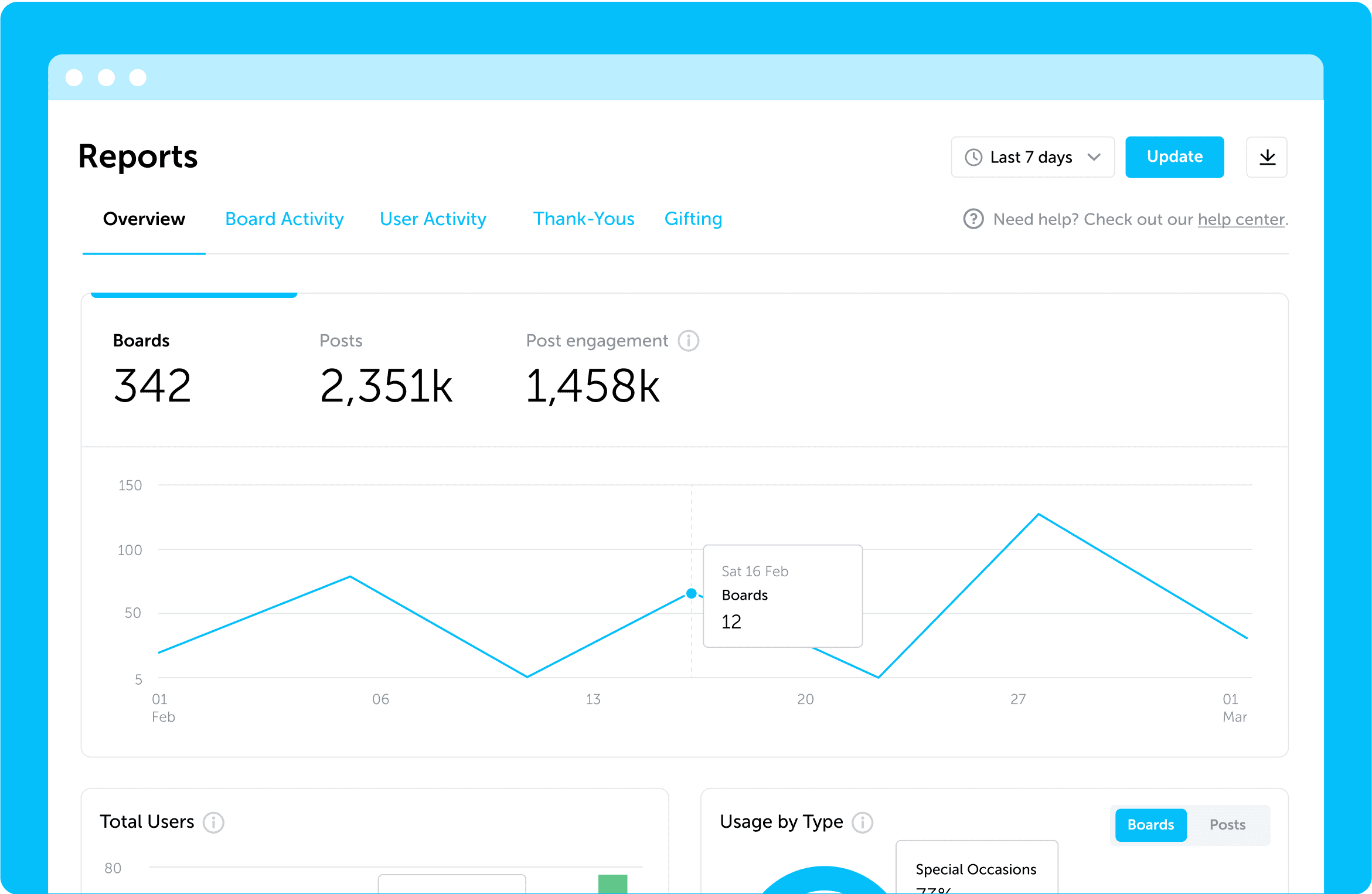Click the Usage by Type heading

coord(781,822)
